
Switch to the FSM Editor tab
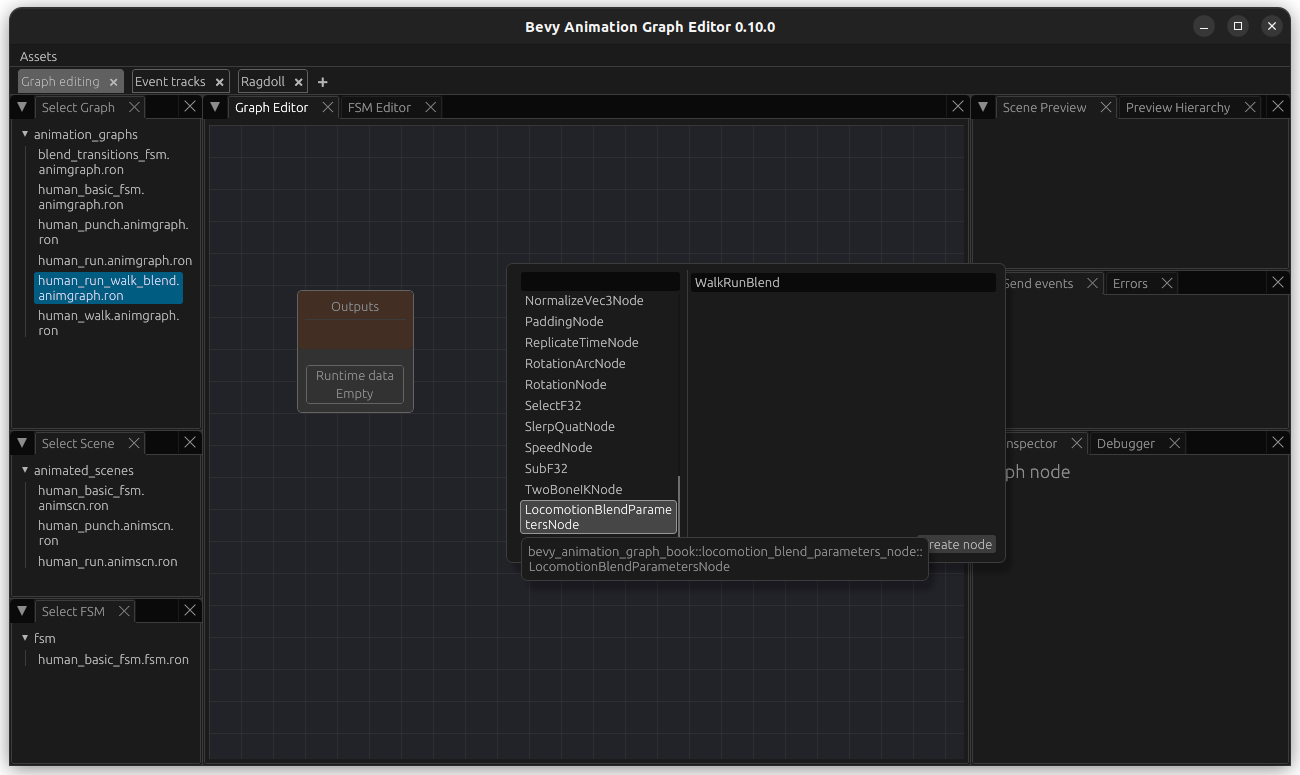382,107
